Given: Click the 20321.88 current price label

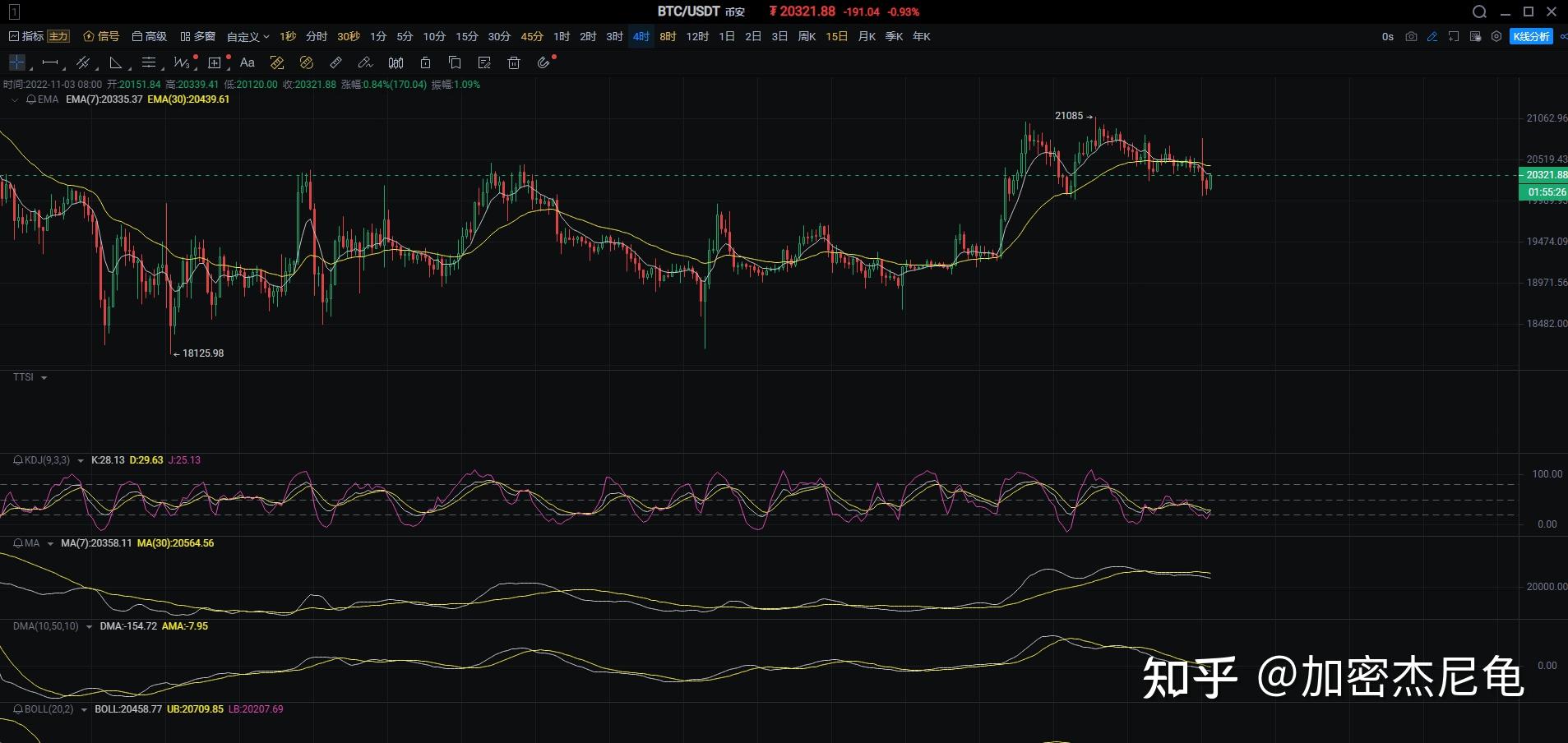Looking at the screenshot, I should pos(1543,174).
